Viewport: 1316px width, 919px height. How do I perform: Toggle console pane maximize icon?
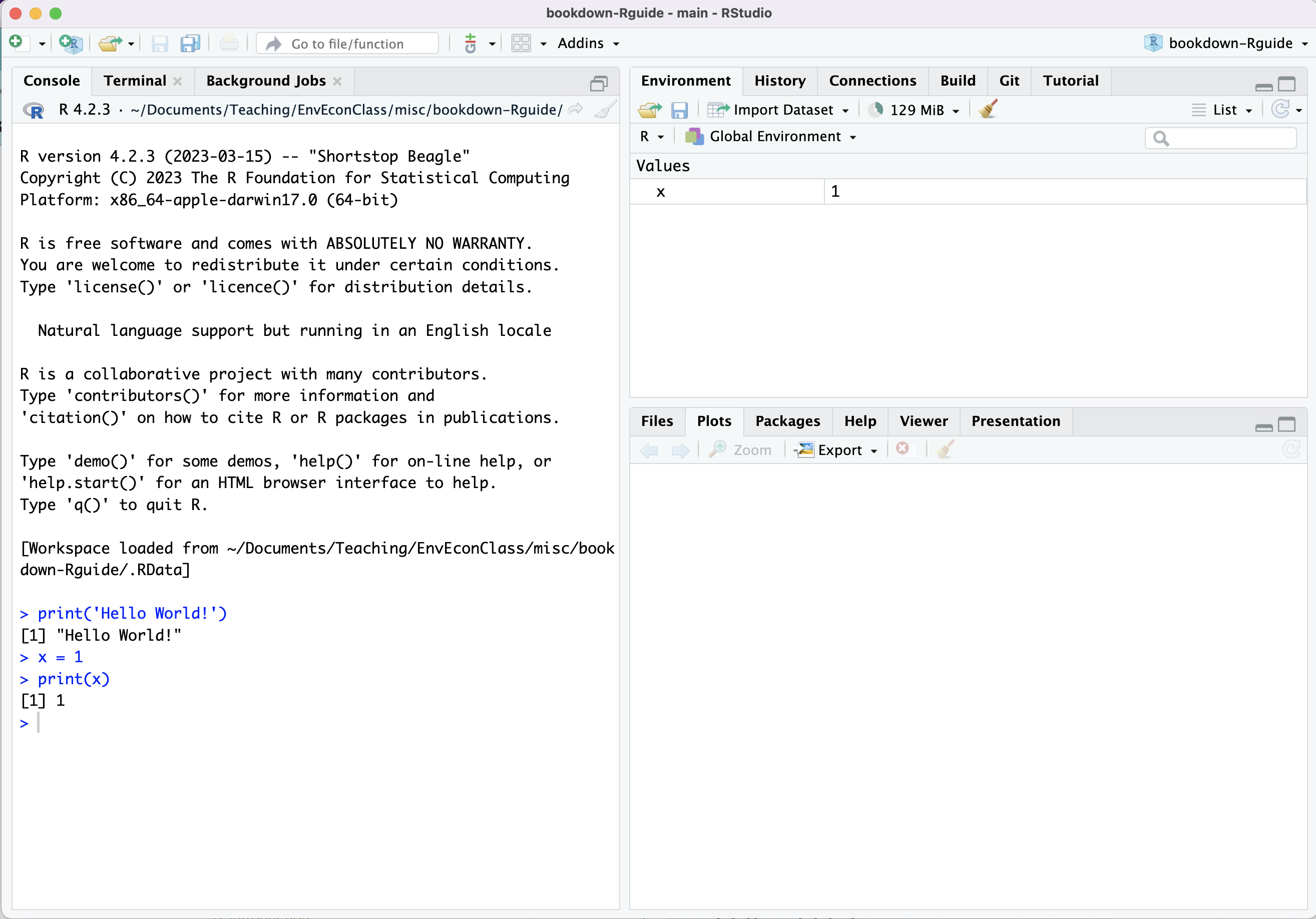pos(598,84)
